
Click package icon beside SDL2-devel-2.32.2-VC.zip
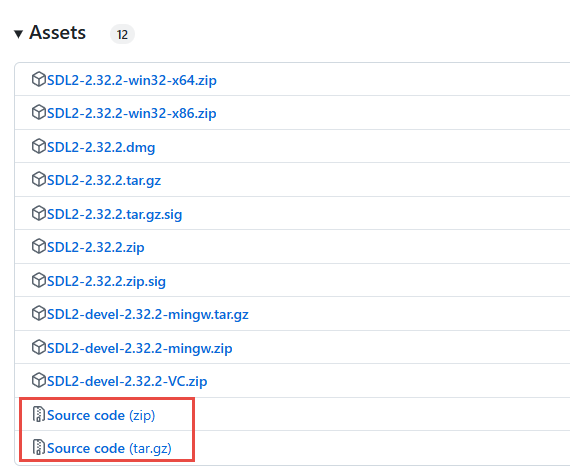click(39, 381)
